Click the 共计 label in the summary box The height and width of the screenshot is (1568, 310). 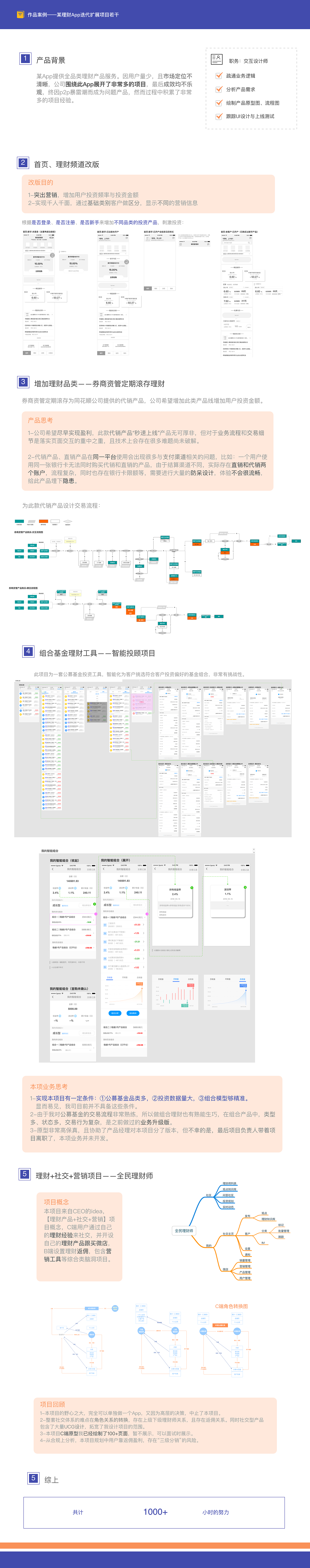(x=78, y=1512)
